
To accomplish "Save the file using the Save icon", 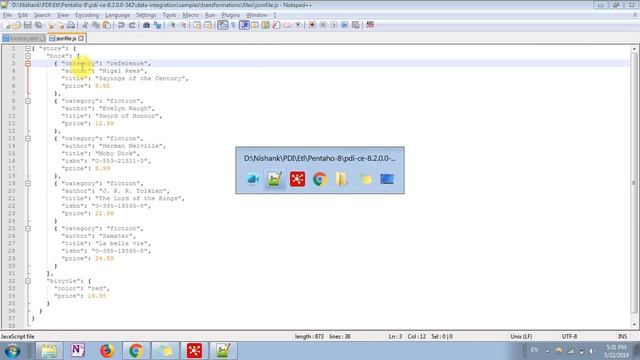I will (x=27, y=25).
